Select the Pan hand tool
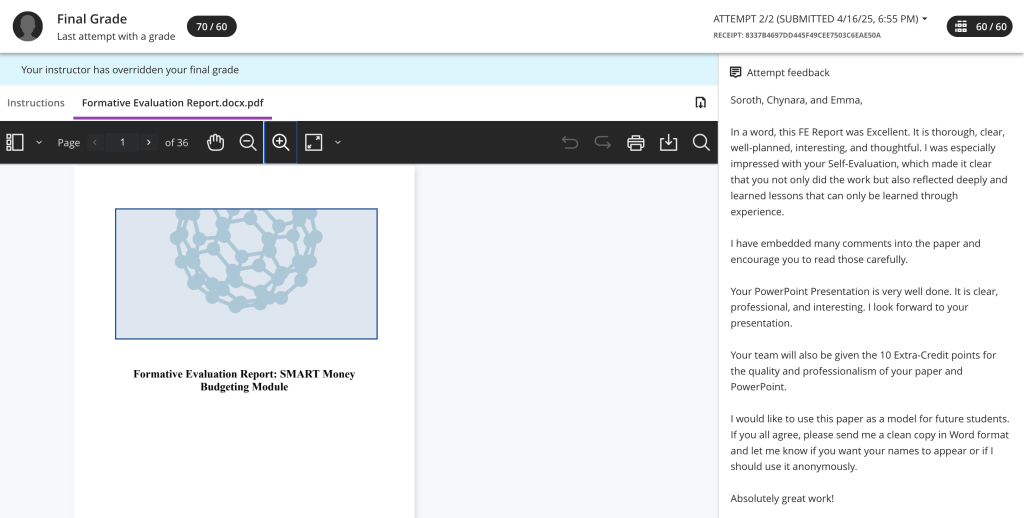The image size is (1024, 518). click(x=215, y=142)
